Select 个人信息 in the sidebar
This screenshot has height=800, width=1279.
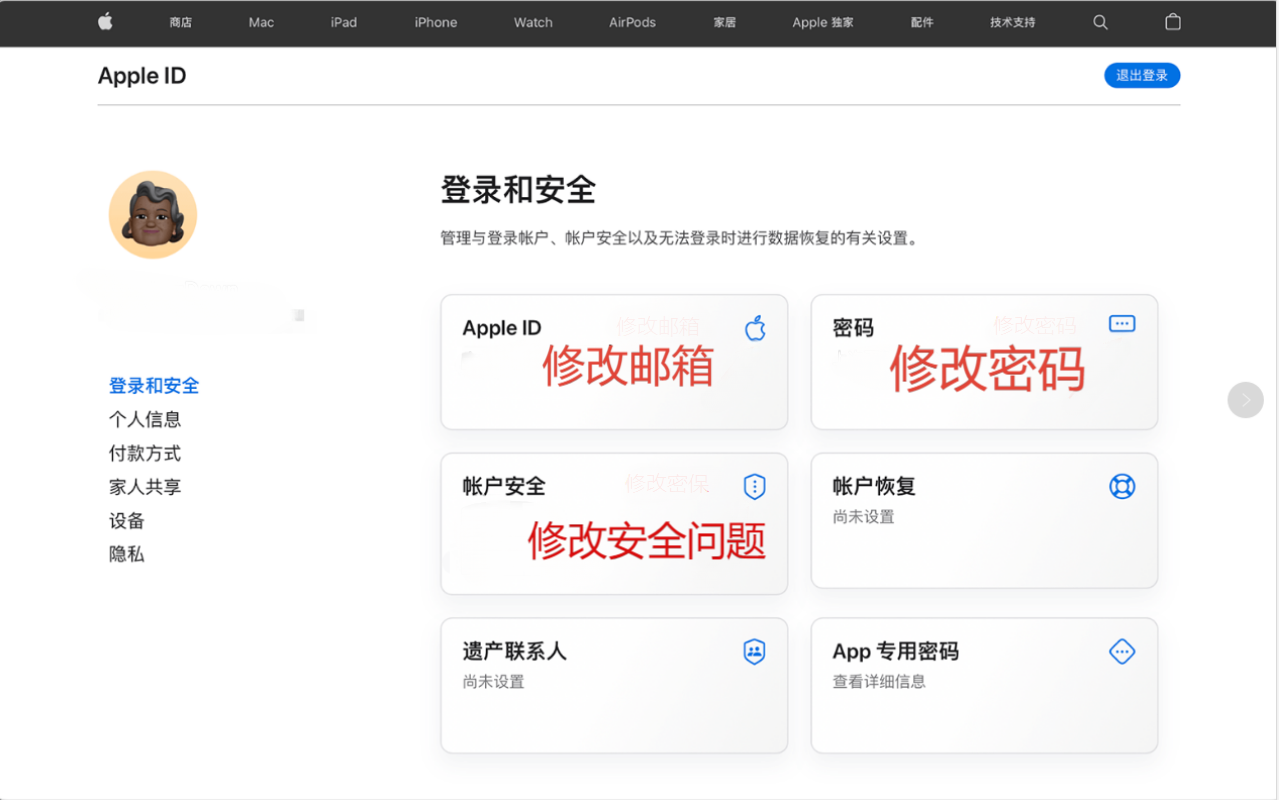pyautogui.click(x=145, y=419)
